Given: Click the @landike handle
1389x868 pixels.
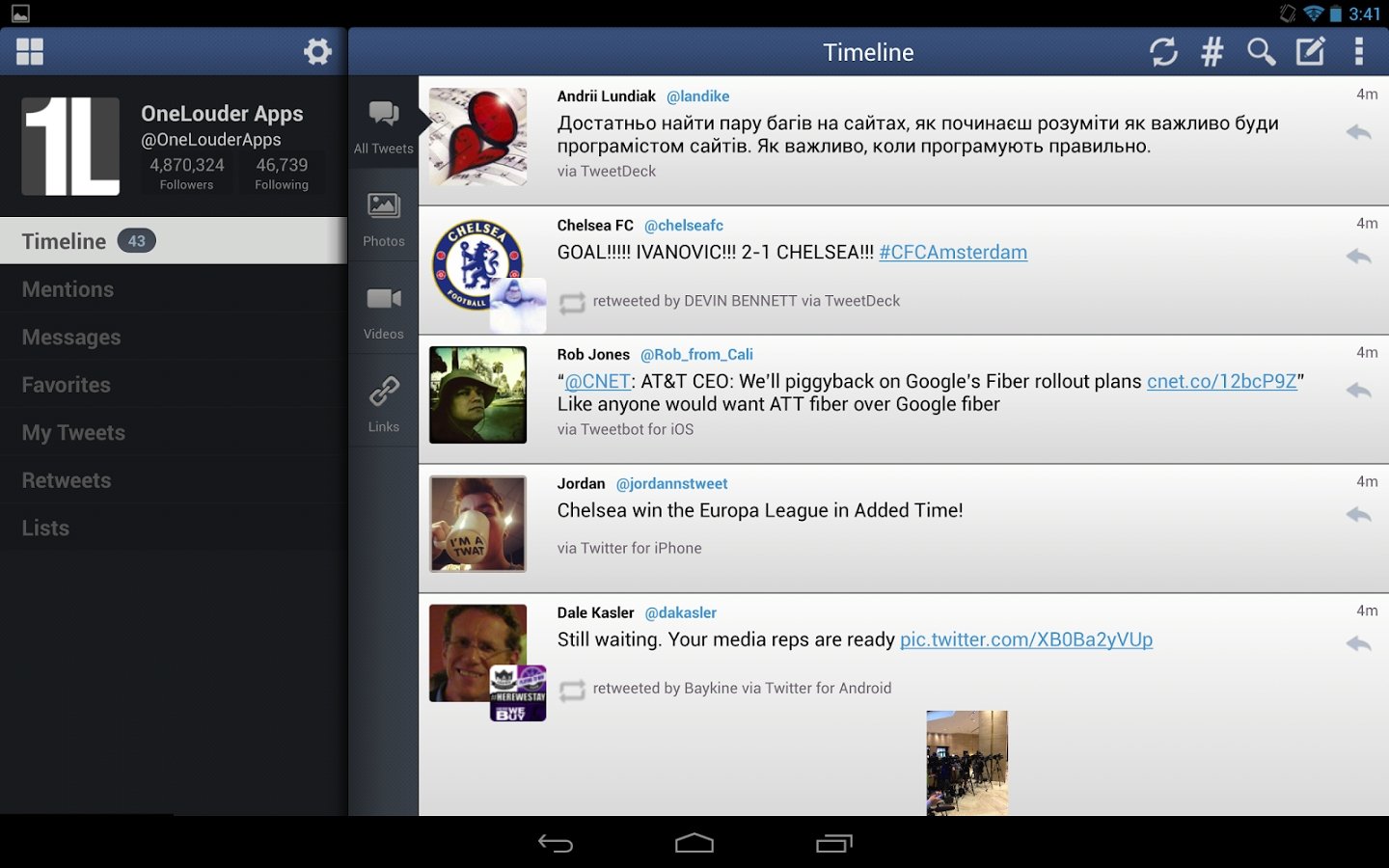Looking at the screenshot, I should 697,96.
